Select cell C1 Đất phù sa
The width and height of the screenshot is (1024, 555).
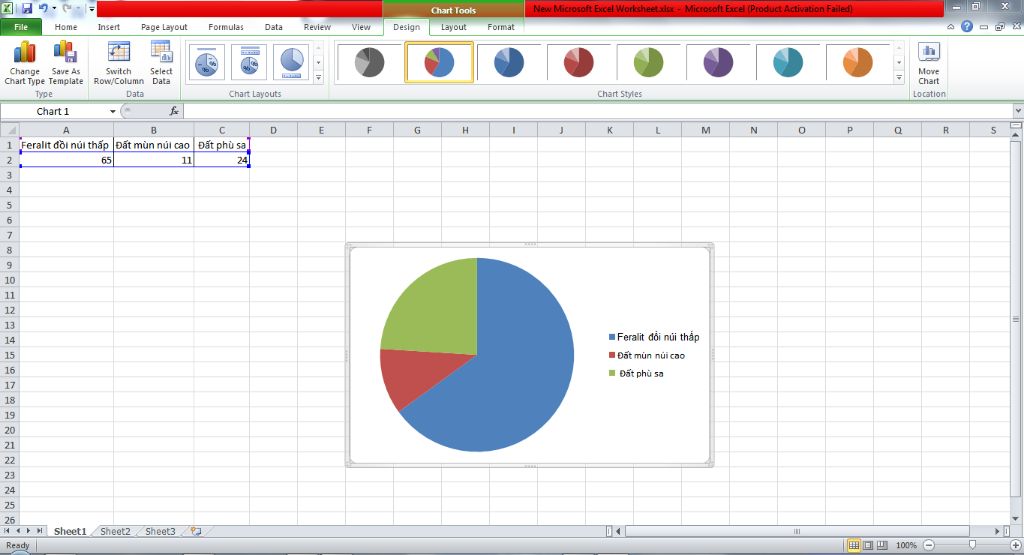pyautogui.click(x=222, y=145)
